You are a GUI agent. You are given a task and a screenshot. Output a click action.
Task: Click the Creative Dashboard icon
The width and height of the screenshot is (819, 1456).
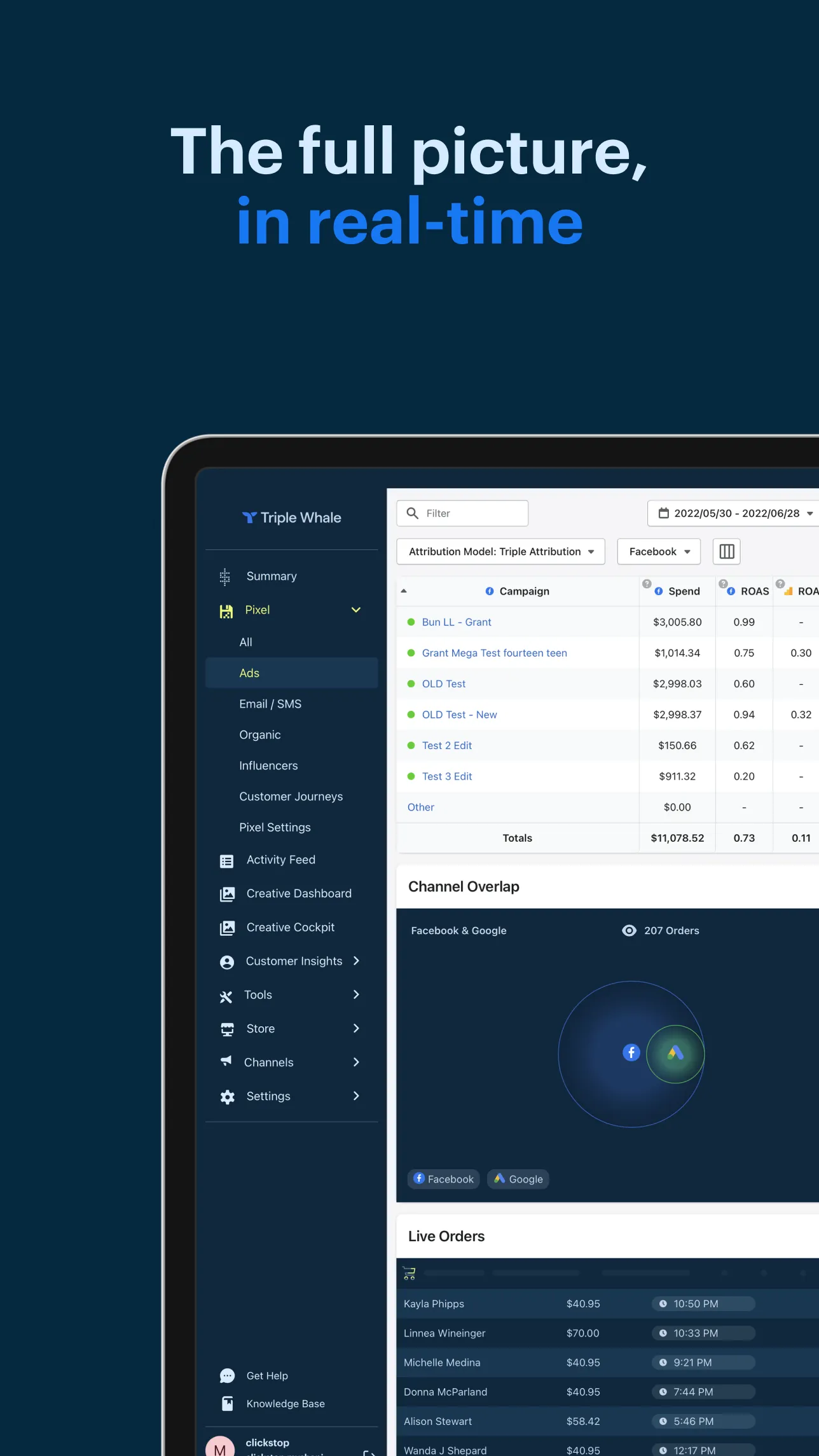click(x=227, y=894)
